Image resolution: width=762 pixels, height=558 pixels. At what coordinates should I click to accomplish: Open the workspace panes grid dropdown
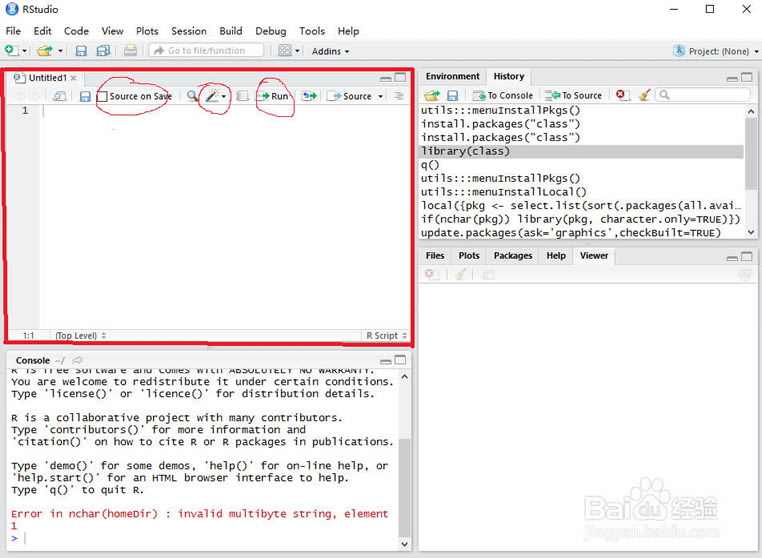pos(289,51)
